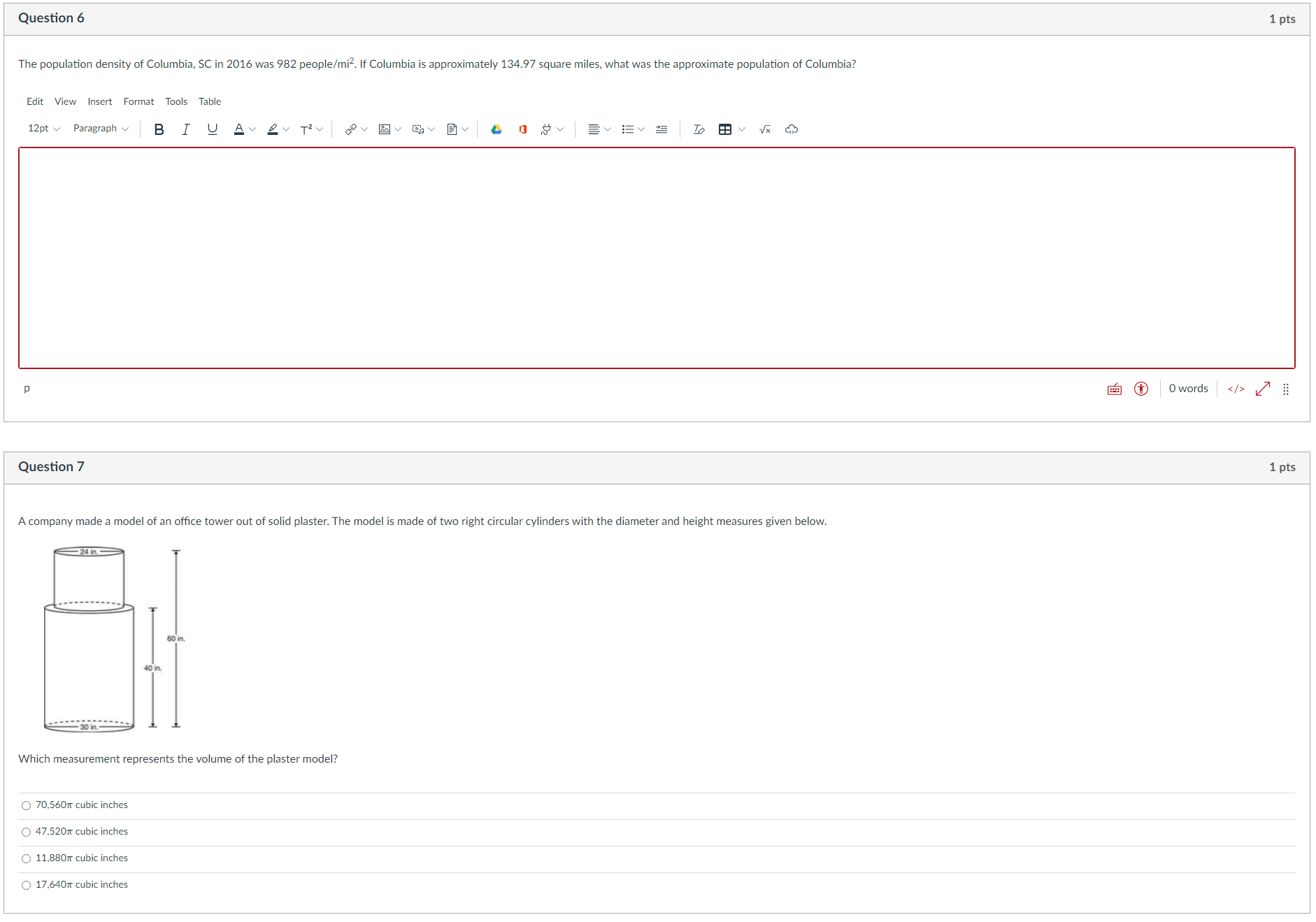This screenshot has height=922, width=1316.
Task: Click the text alignment icon
Action: pos(594,129)
